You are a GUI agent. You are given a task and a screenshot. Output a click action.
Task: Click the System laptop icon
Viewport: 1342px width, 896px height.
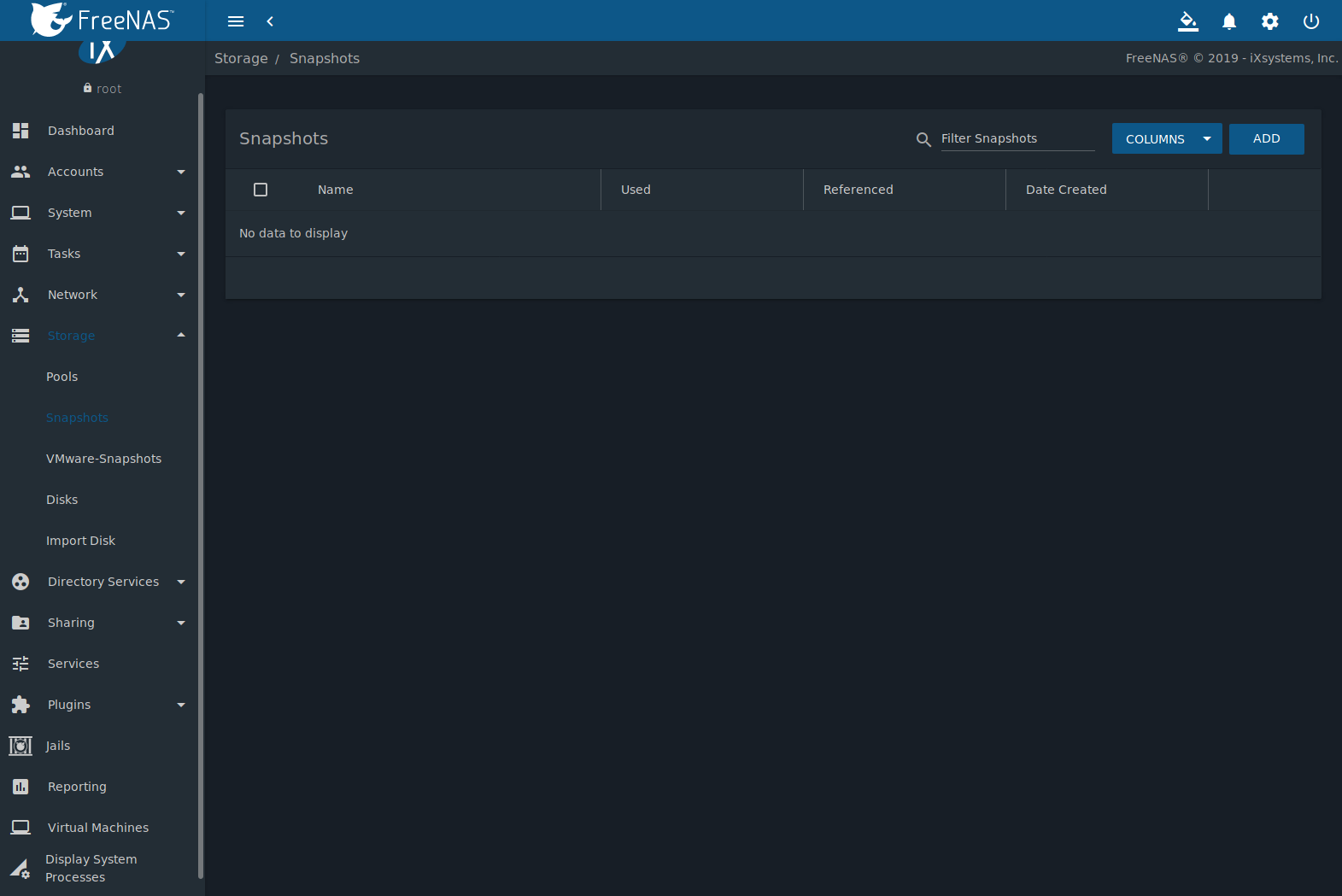[x=21, y=213]
